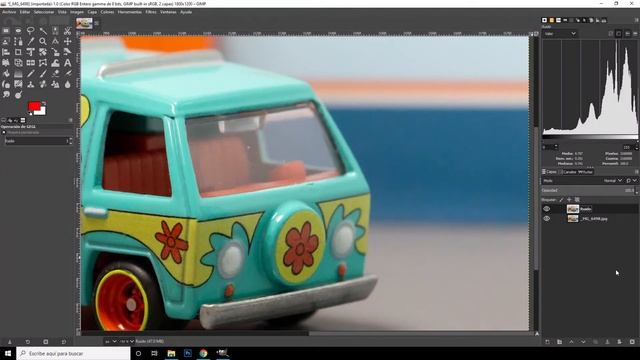Select the Rectangle Select tool
Viewport: 640px width, 360px height.
point(6,31)
